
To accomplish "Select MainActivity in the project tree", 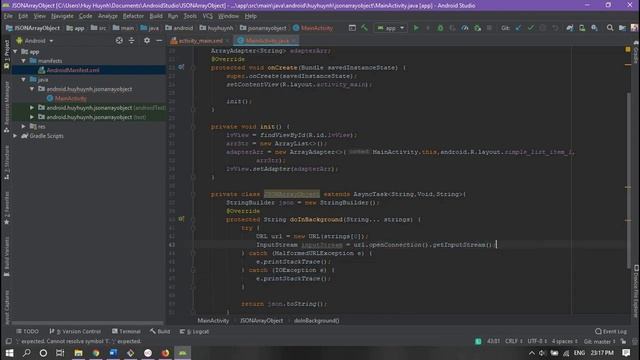I will 70,98.
